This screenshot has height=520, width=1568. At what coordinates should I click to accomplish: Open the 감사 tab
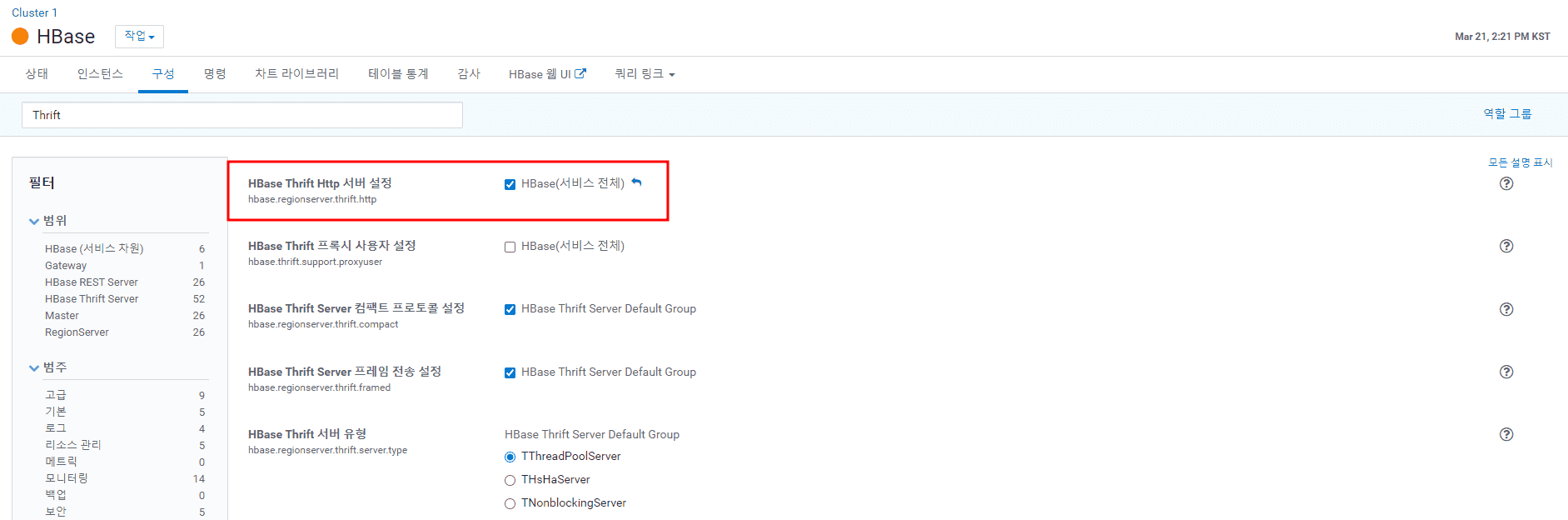(469, 74)
